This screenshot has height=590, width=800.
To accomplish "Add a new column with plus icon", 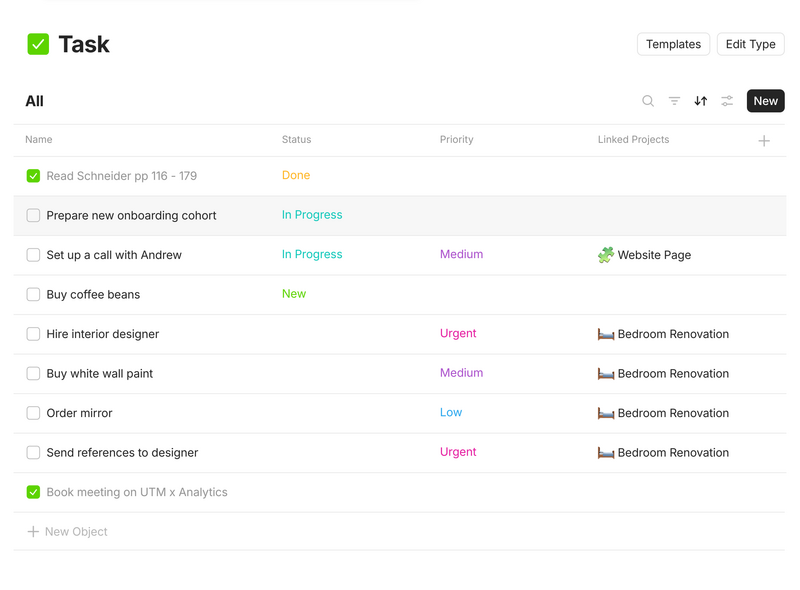I will point(764,141).
